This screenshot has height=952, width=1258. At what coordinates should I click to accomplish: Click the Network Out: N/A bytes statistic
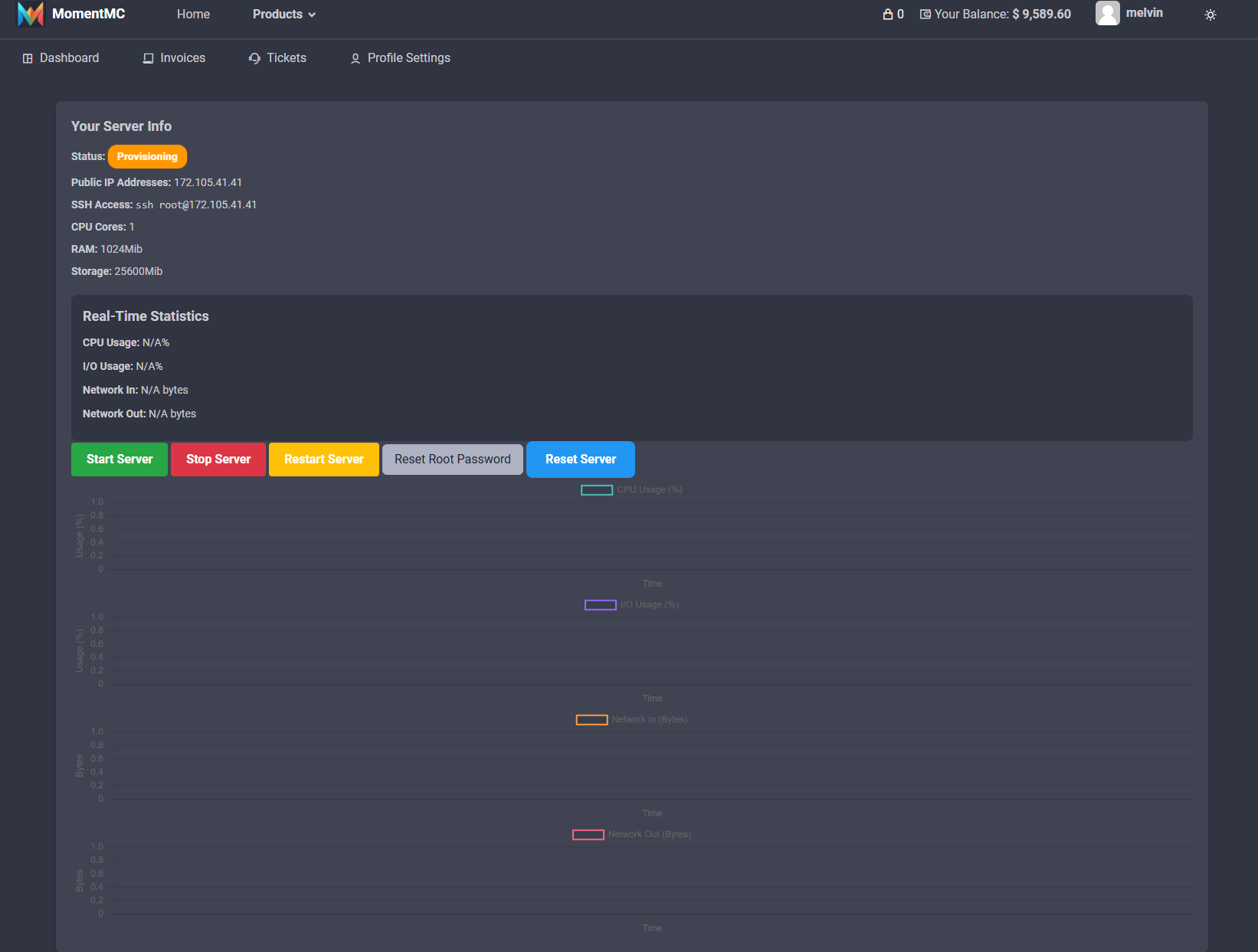tap(139, 414)
